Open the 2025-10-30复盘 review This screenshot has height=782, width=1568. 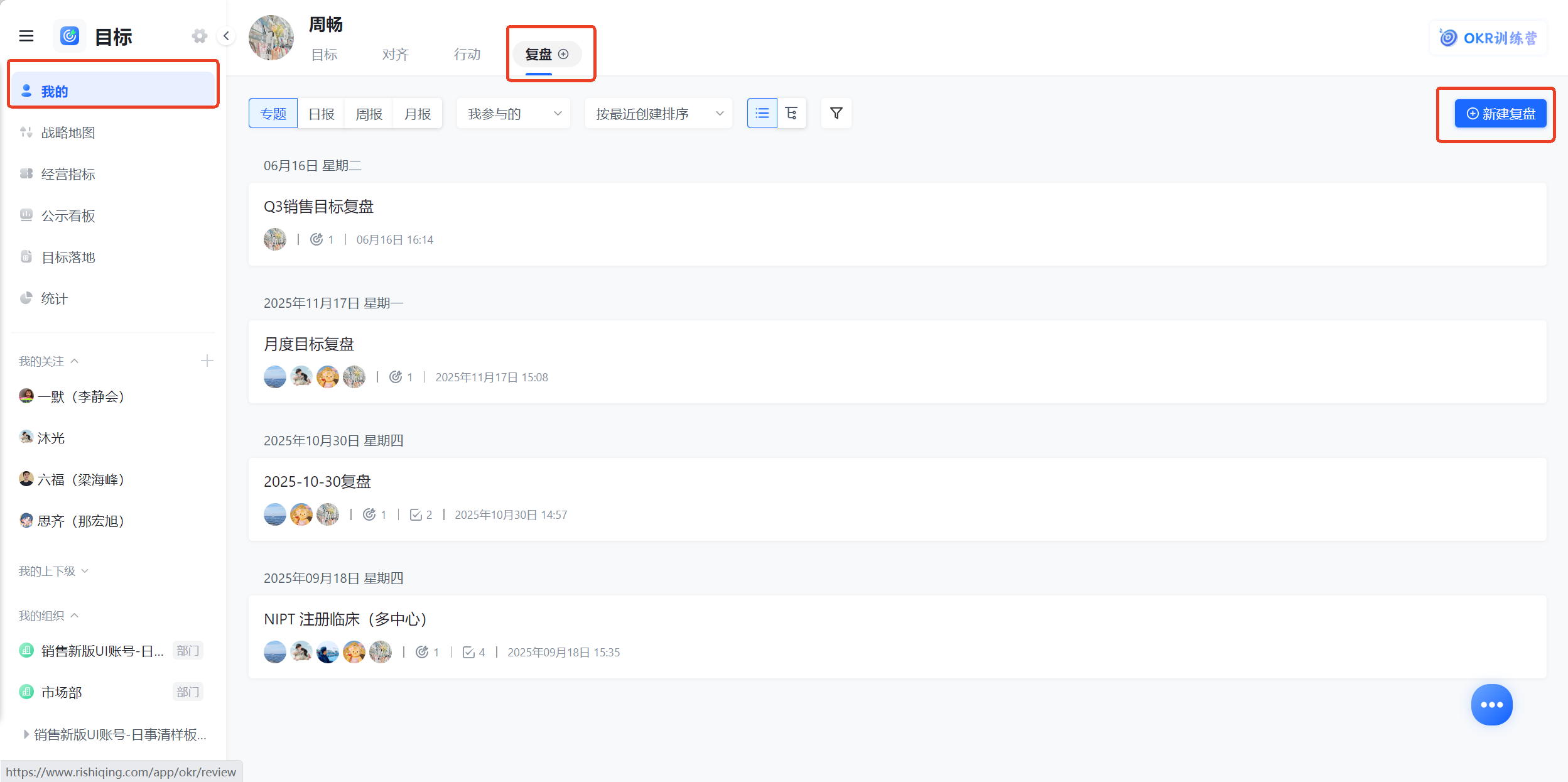[x=897, y=499]
